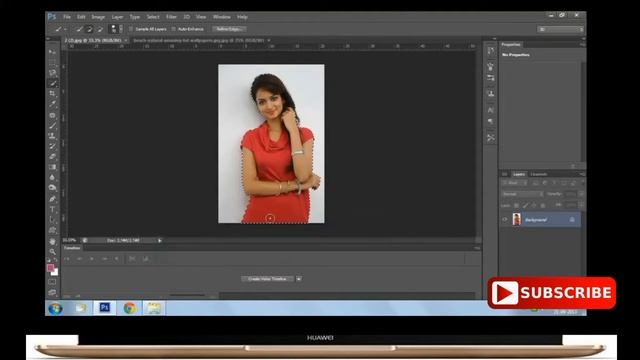
Task: Open the Paragraph panel icon in the dock
Action: [491, 122]
